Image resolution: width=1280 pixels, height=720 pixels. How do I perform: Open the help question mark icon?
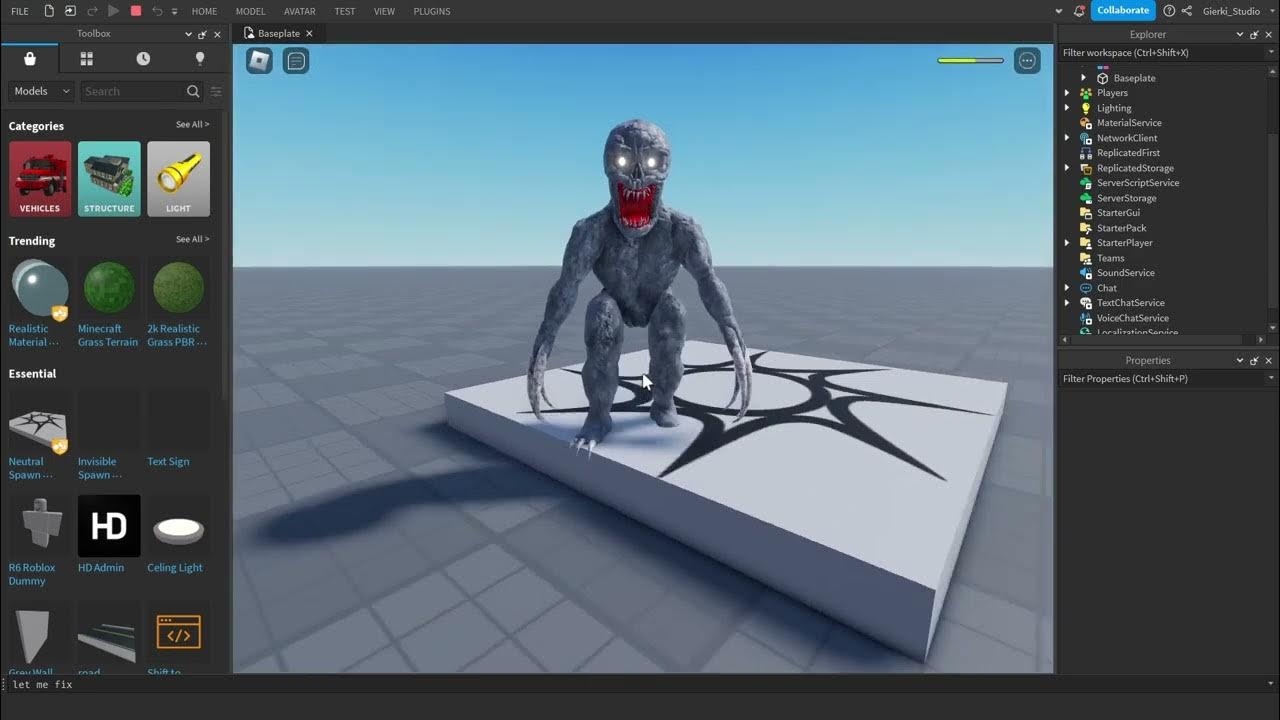[1169, 11]
